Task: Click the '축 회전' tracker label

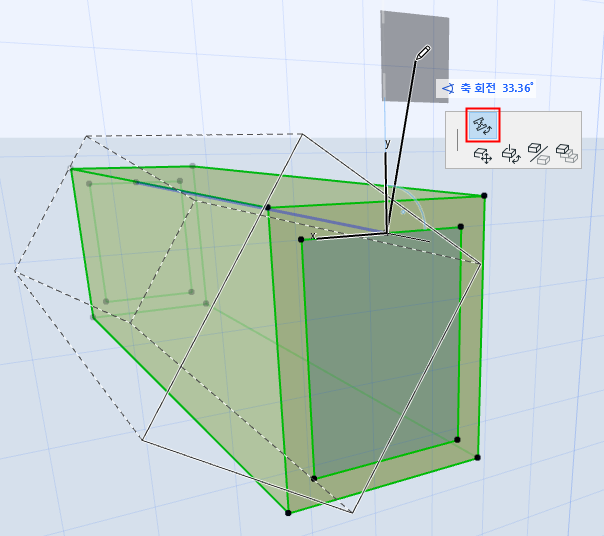Action: (x=478, y=88)
